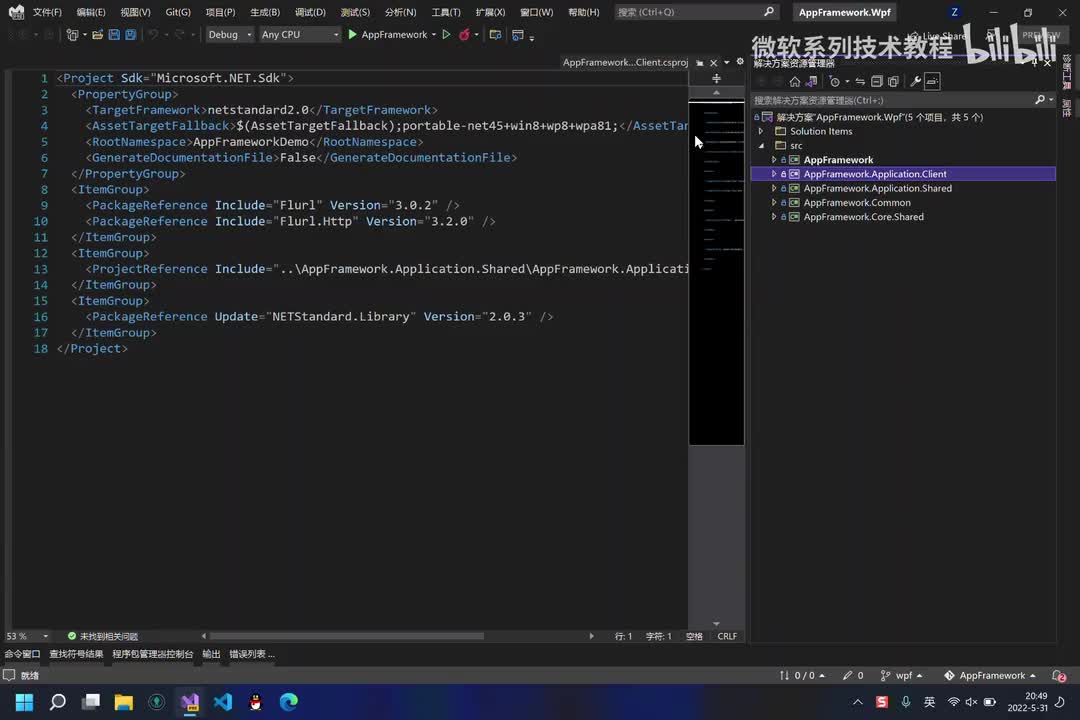
Task: Open Properties using the wrench icon
Action: click(x=915, y=81)
